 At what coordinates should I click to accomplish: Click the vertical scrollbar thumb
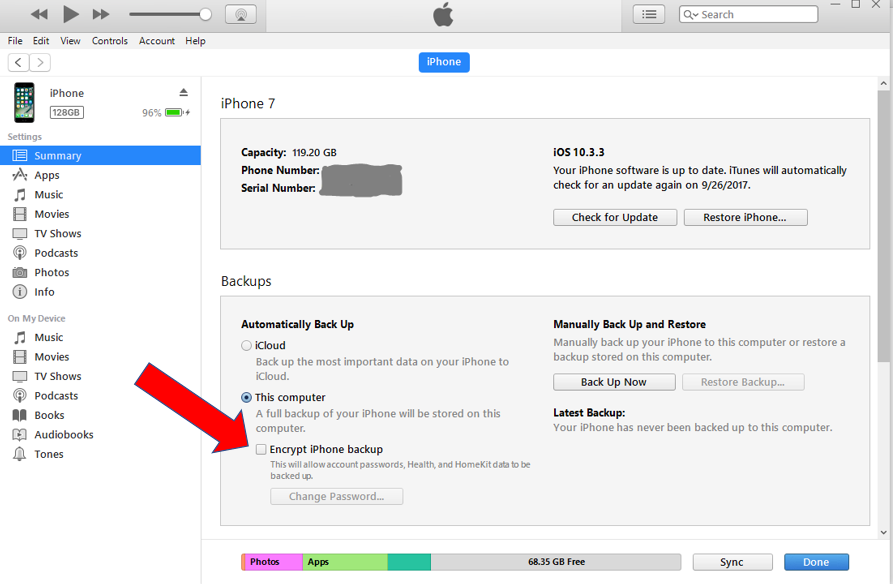click(x=884, y=225)
